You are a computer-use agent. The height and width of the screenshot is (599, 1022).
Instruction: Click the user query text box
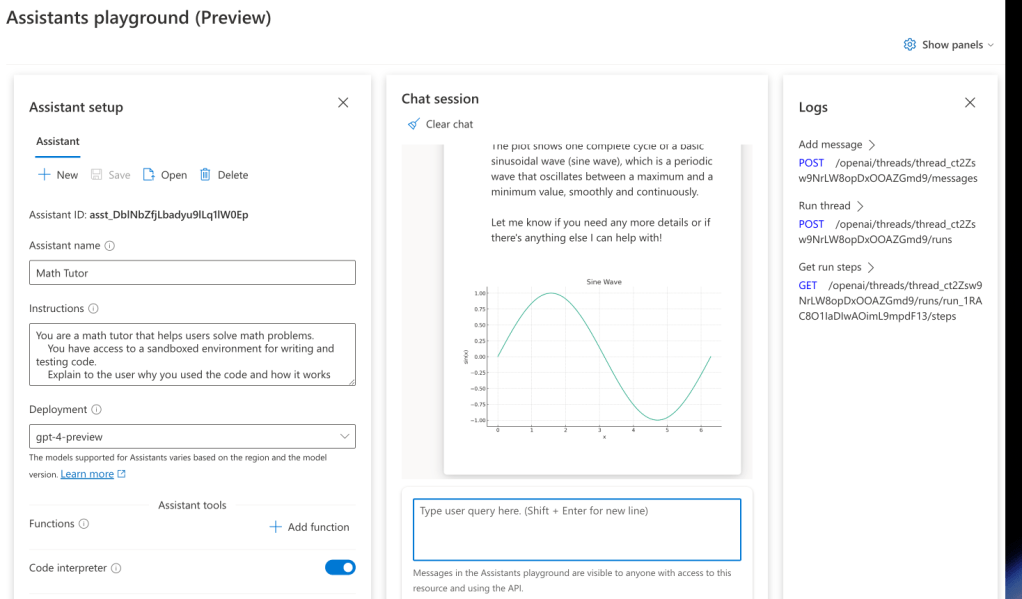[576, 530]
